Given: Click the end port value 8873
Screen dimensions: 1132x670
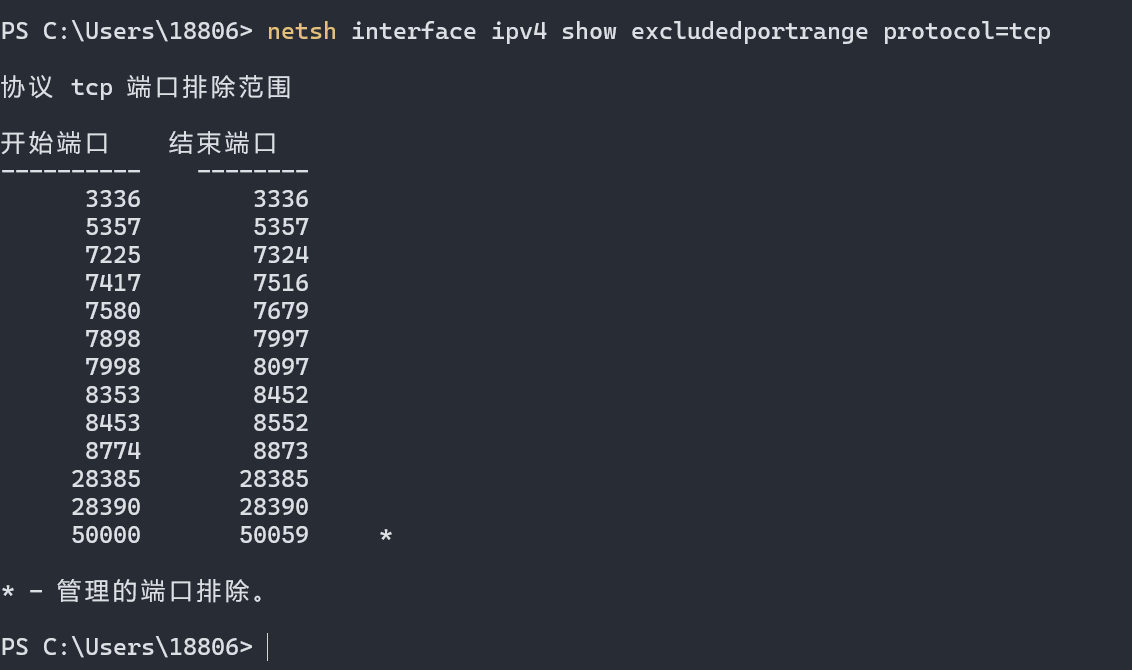Looking at the screenshot, I should (281, 451).
